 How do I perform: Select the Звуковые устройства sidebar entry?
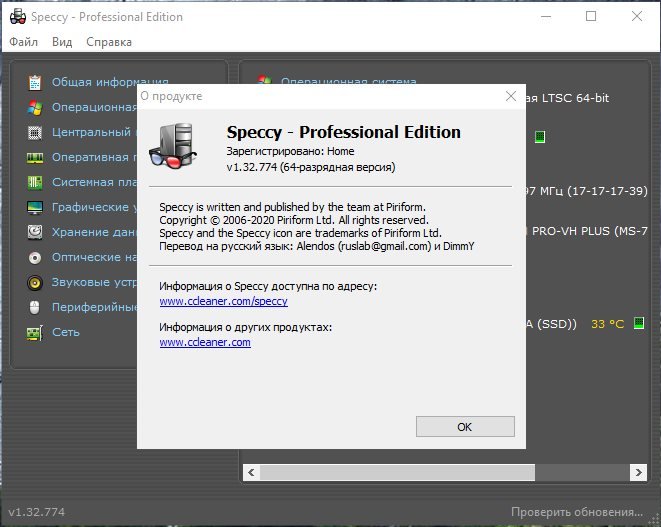[x=94, y=282]
